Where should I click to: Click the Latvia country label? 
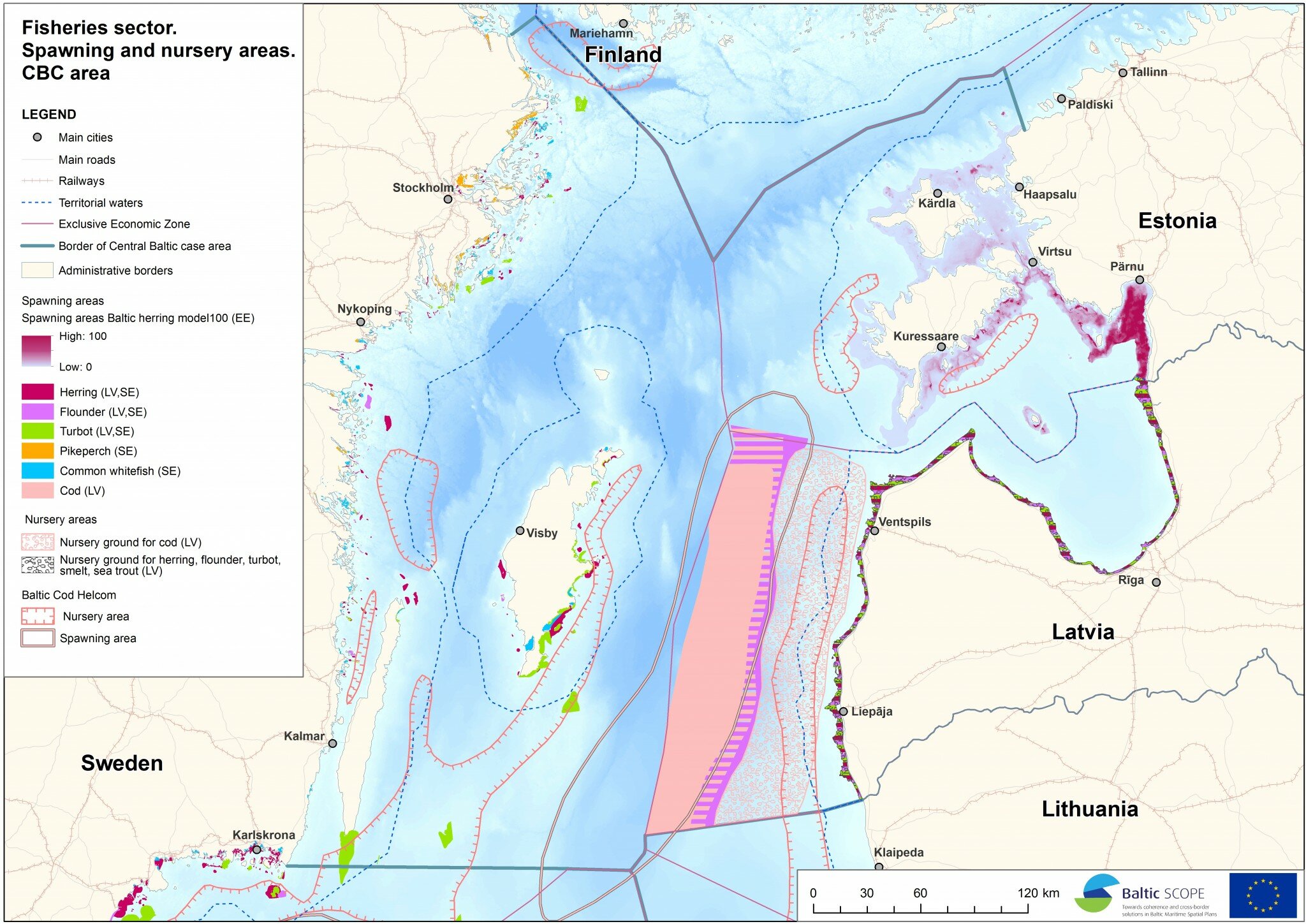(x=1083, y=632)
